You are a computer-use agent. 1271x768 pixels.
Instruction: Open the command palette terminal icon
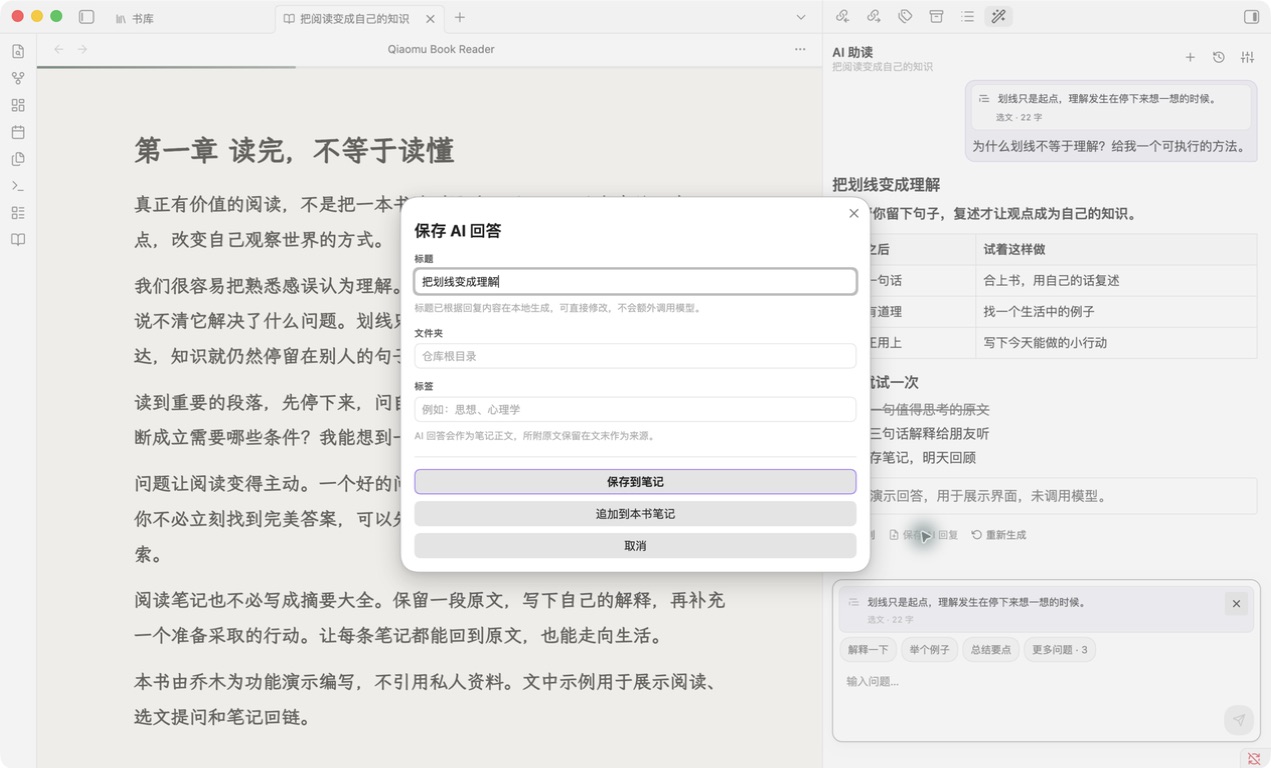coord(18,186)
